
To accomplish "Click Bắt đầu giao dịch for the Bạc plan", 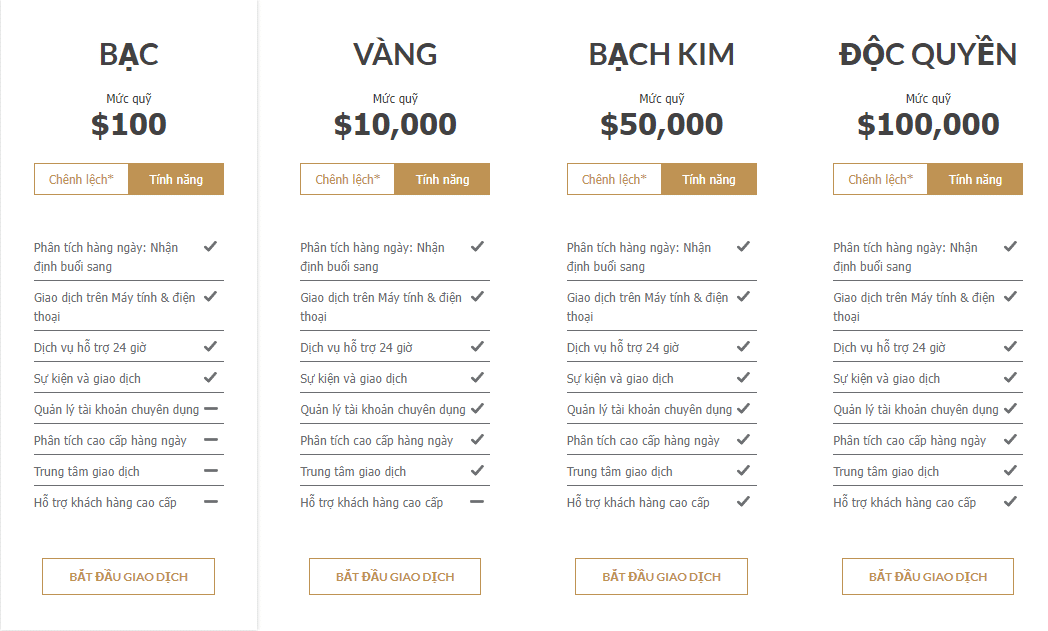I will coord(128,576).
